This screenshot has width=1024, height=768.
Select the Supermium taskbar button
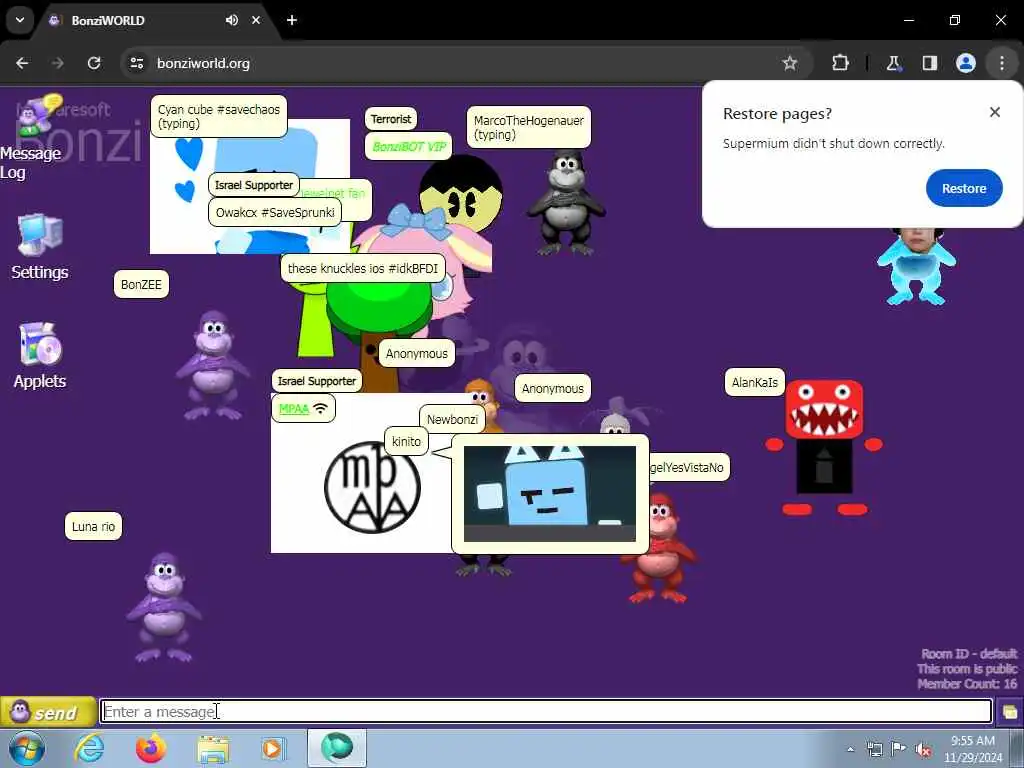(337, 748)
